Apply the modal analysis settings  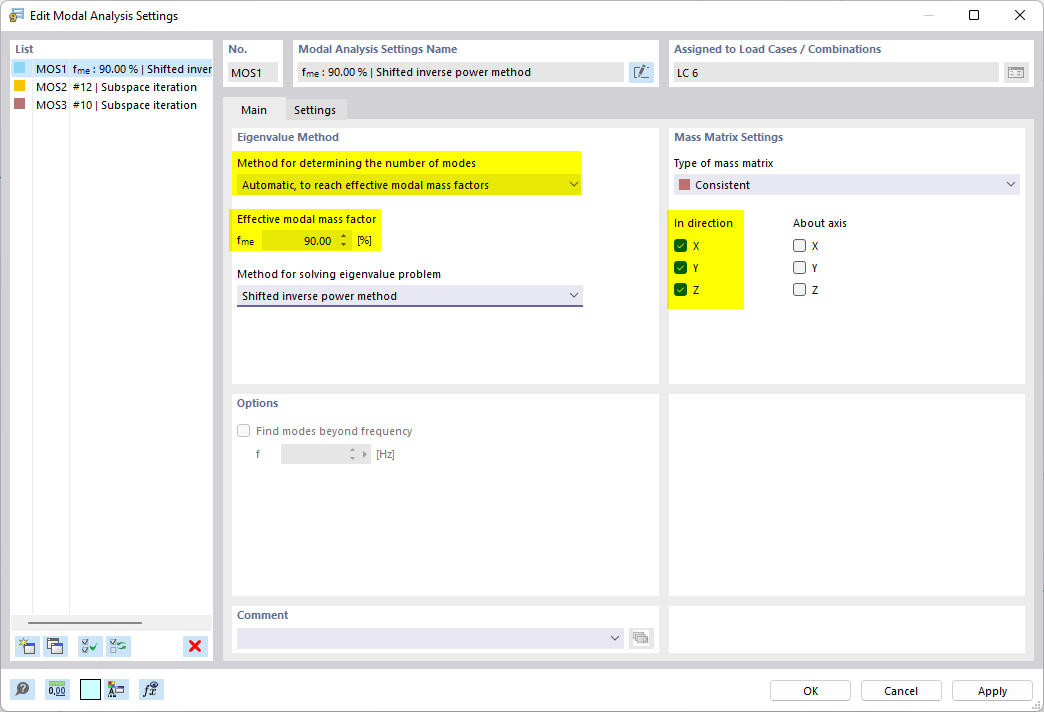(x=991, y=690)
